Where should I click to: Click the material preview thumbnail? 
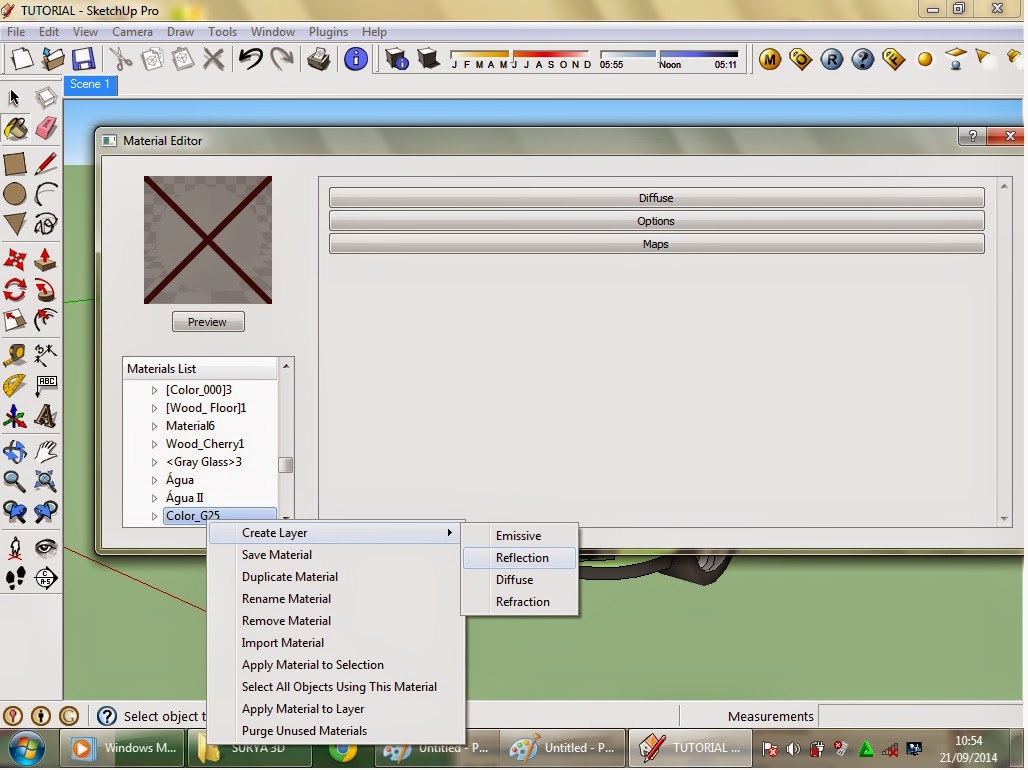208,240
